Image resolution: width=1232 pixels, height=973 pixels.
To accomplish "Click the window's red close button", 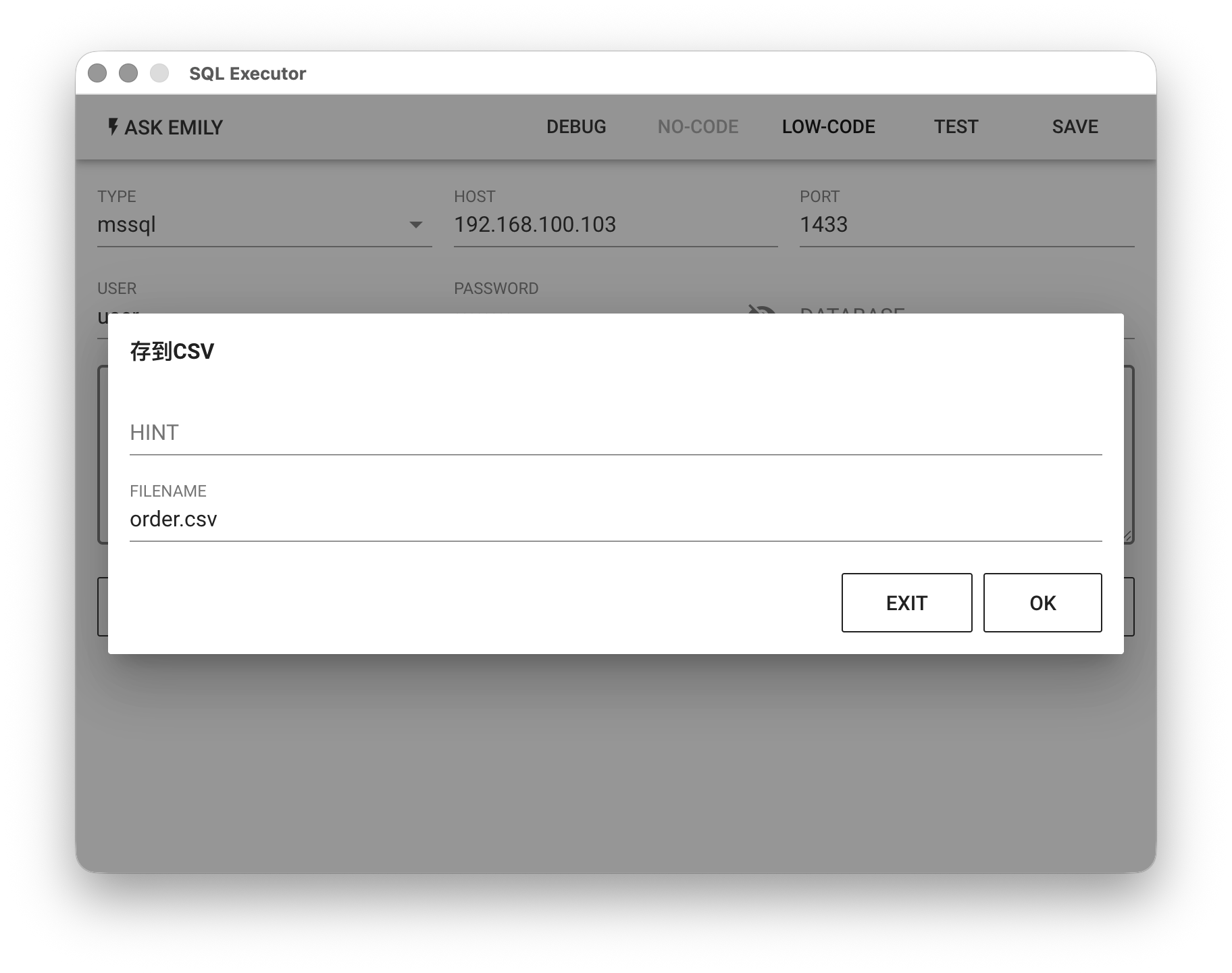I will click(97, 73).
